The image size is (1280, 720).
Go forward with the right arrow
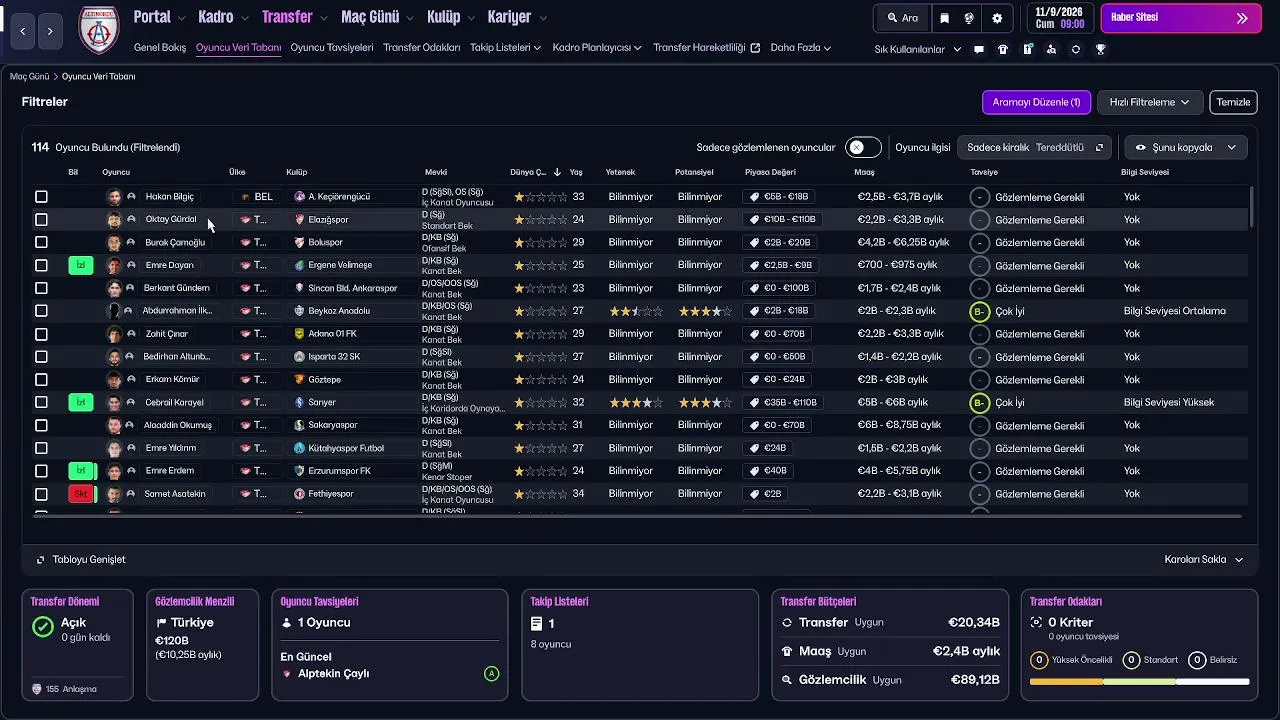pyautogui.click(x=50, y=31)
